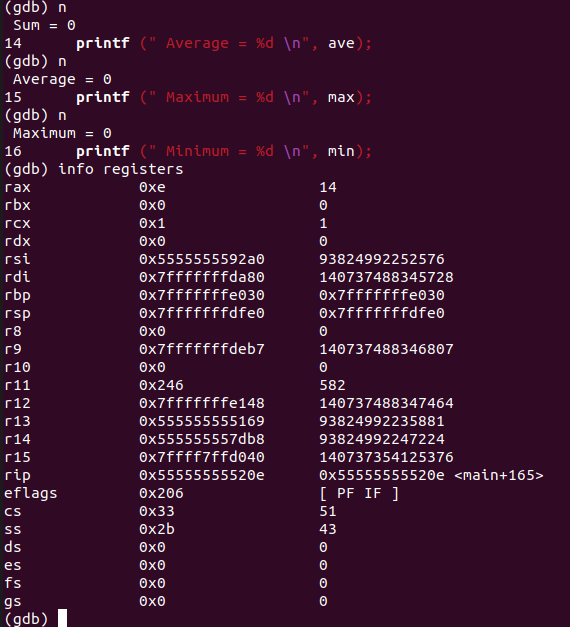Click the r11 hex value 0x246
The image size is (570, 627).
(161, 385)
